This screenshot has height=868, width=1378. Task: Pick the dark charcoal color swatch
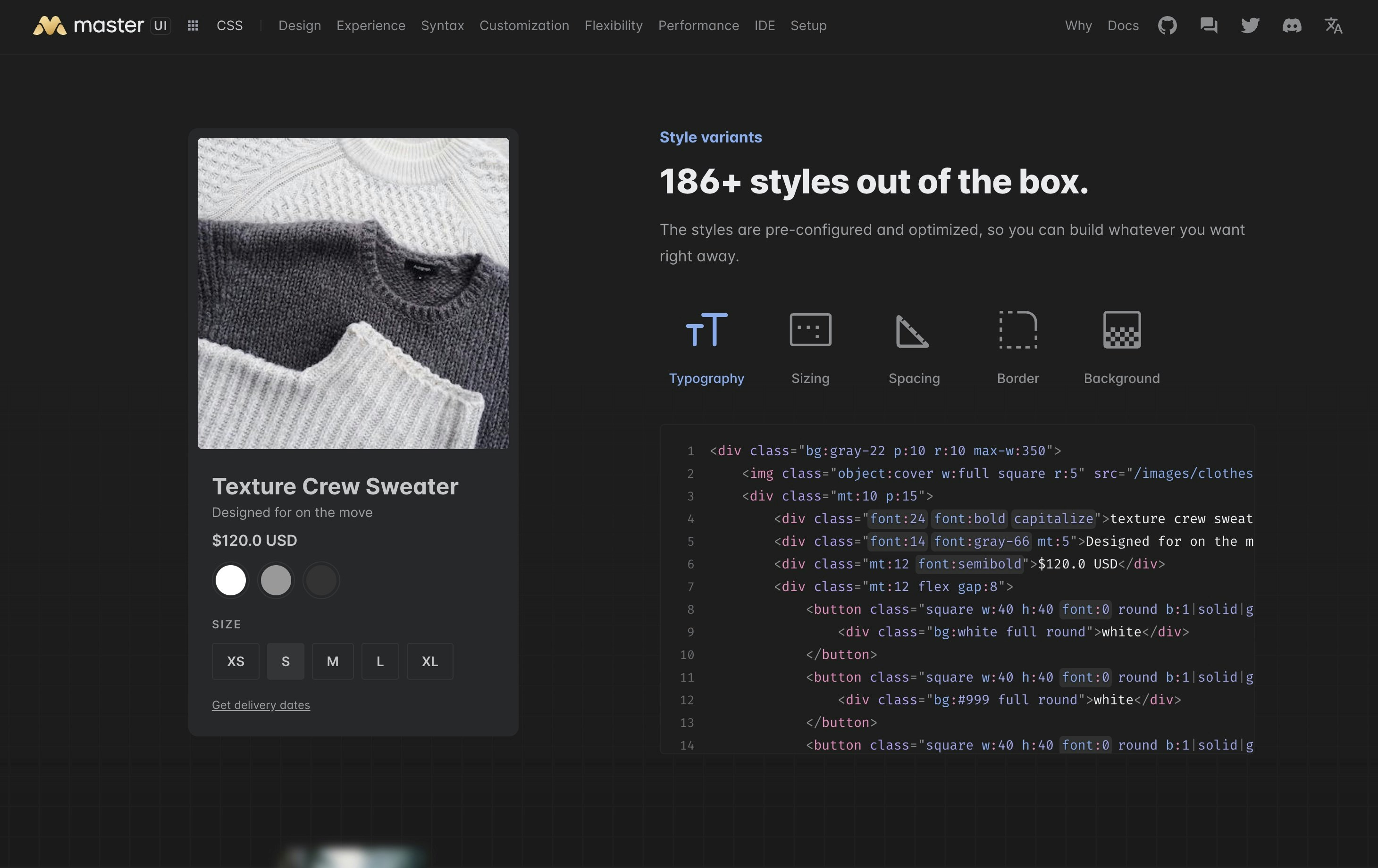tap(321, 580)
